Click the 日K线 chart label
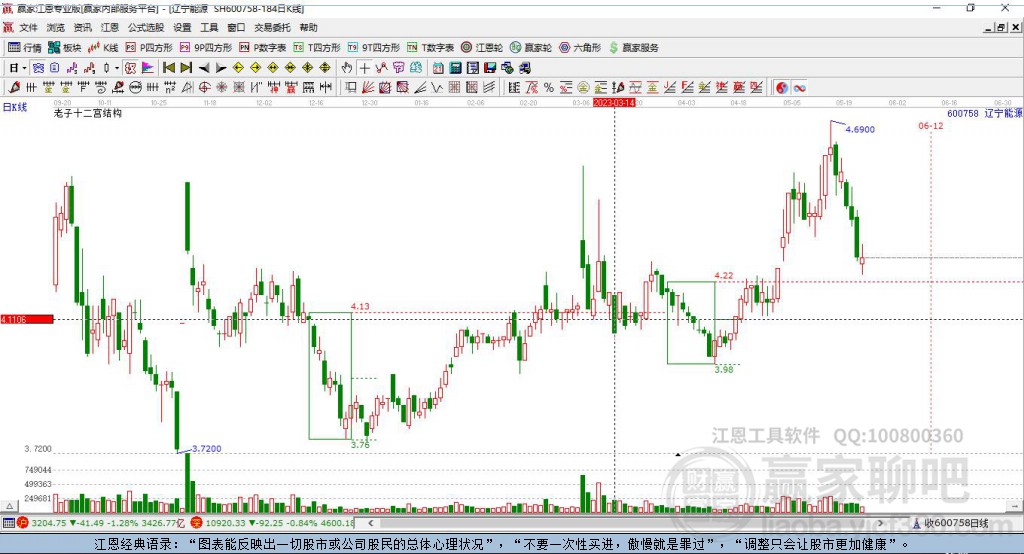 click(14, 107)
